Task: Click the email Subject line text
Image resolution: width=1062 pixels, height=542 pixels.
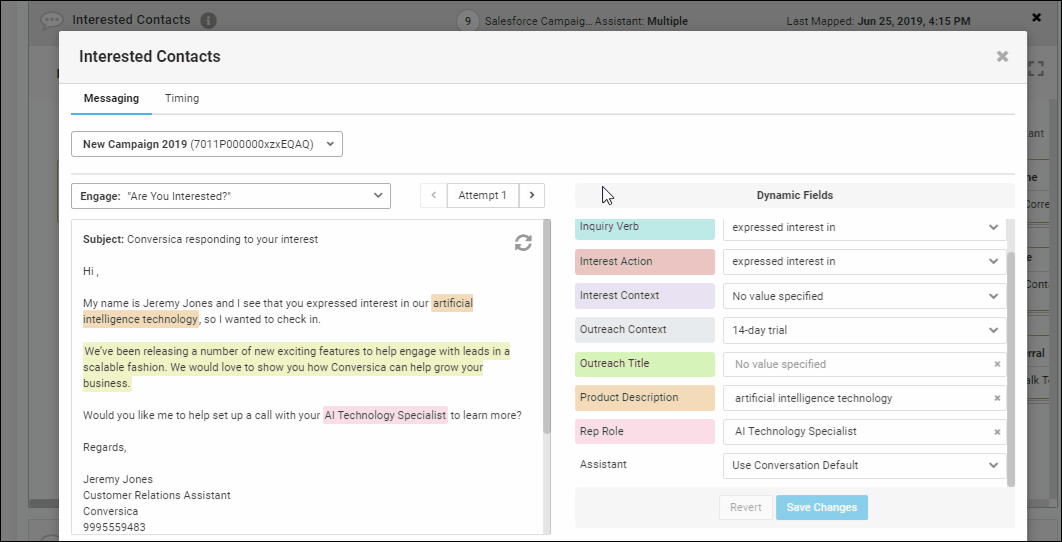Action: coord(200,239)
